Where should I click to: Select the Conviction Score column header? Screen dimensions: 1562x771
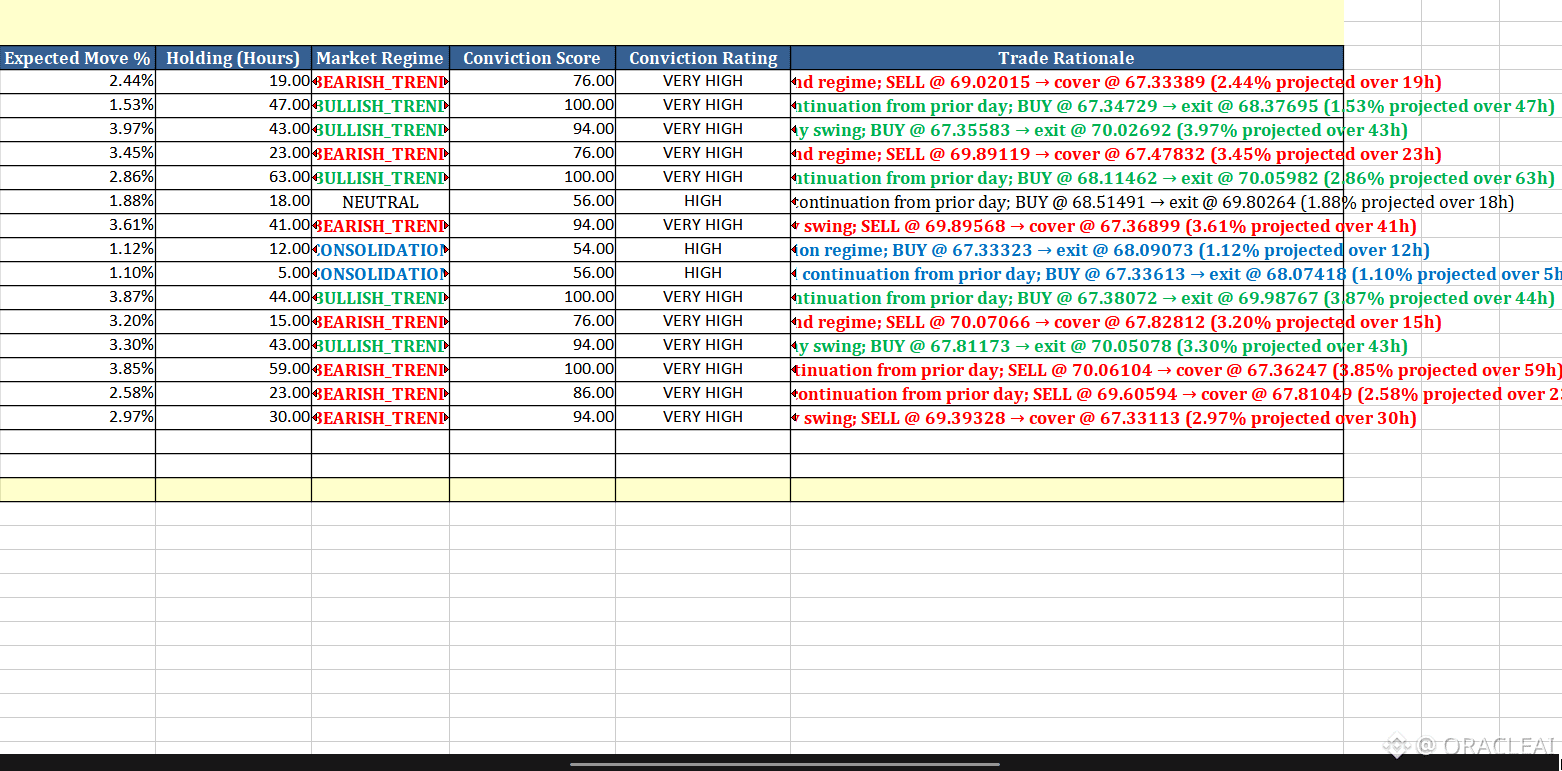tap(532, 58)
